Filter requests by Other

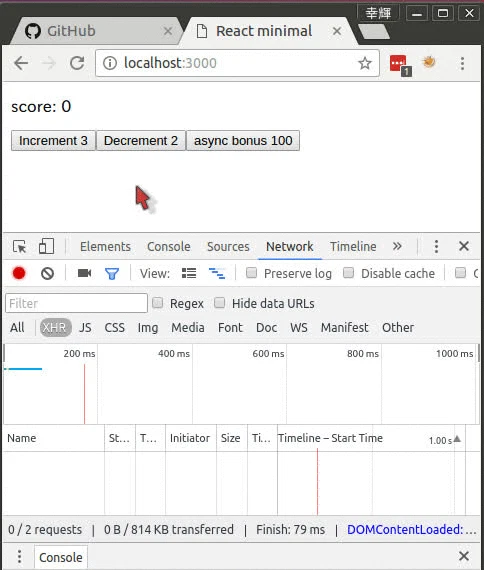click(398, 328)
